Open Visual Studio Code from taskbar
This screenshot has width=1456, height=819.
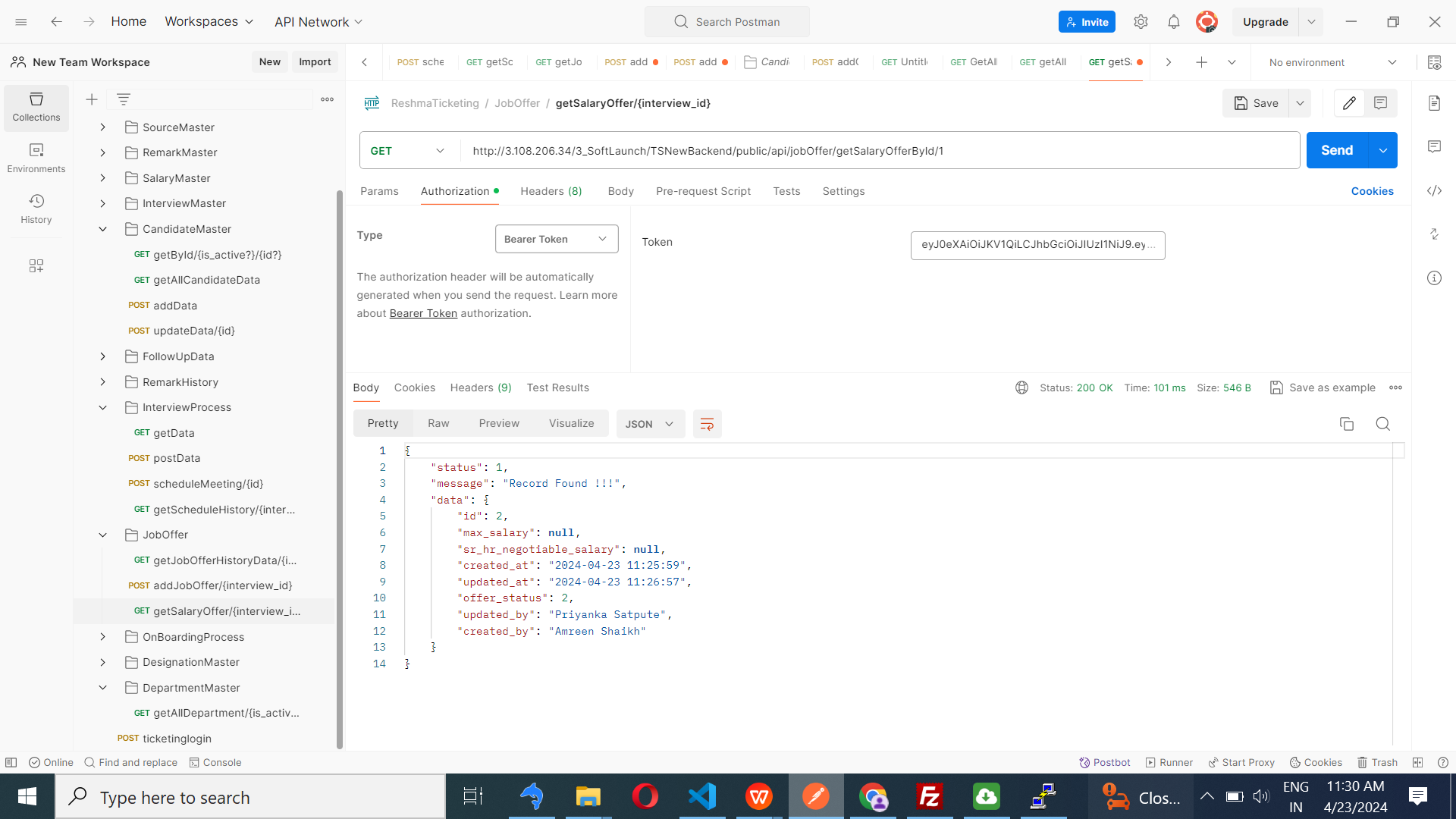(701, 796)
